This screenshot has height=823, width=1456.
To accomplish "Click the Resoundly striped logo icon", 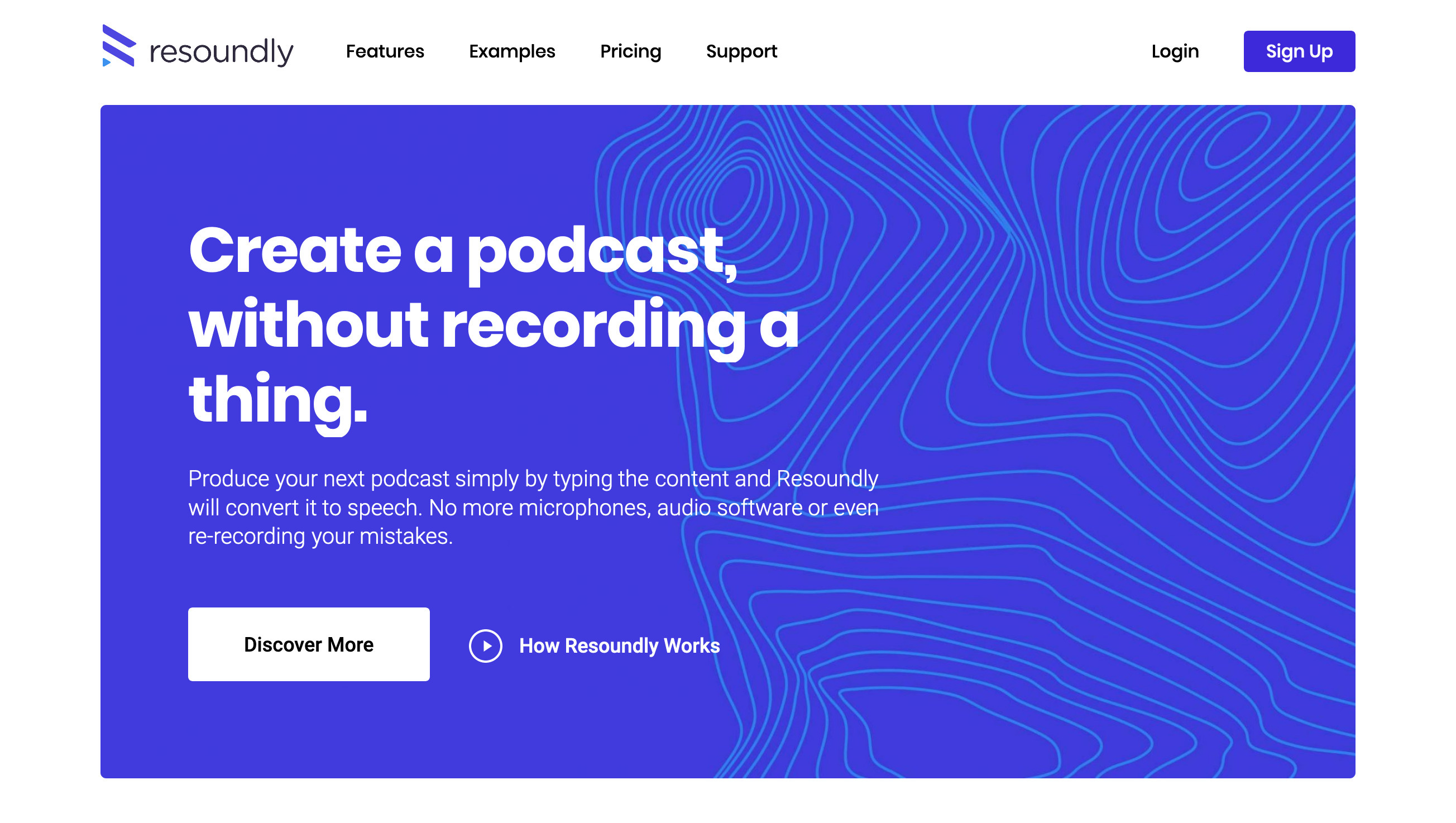I will point(119,45).
